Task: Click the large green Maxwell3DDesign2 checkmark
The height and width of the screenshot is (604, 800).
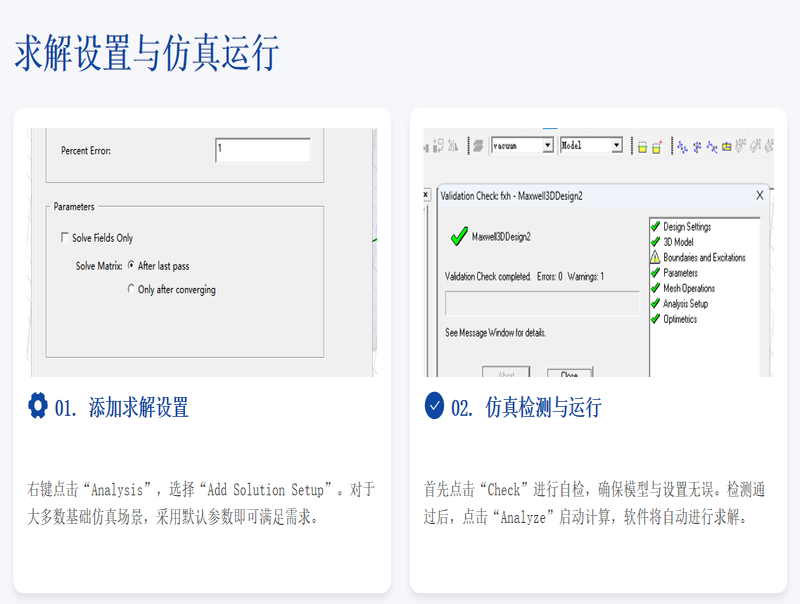Action: click(x=459, y=237)
